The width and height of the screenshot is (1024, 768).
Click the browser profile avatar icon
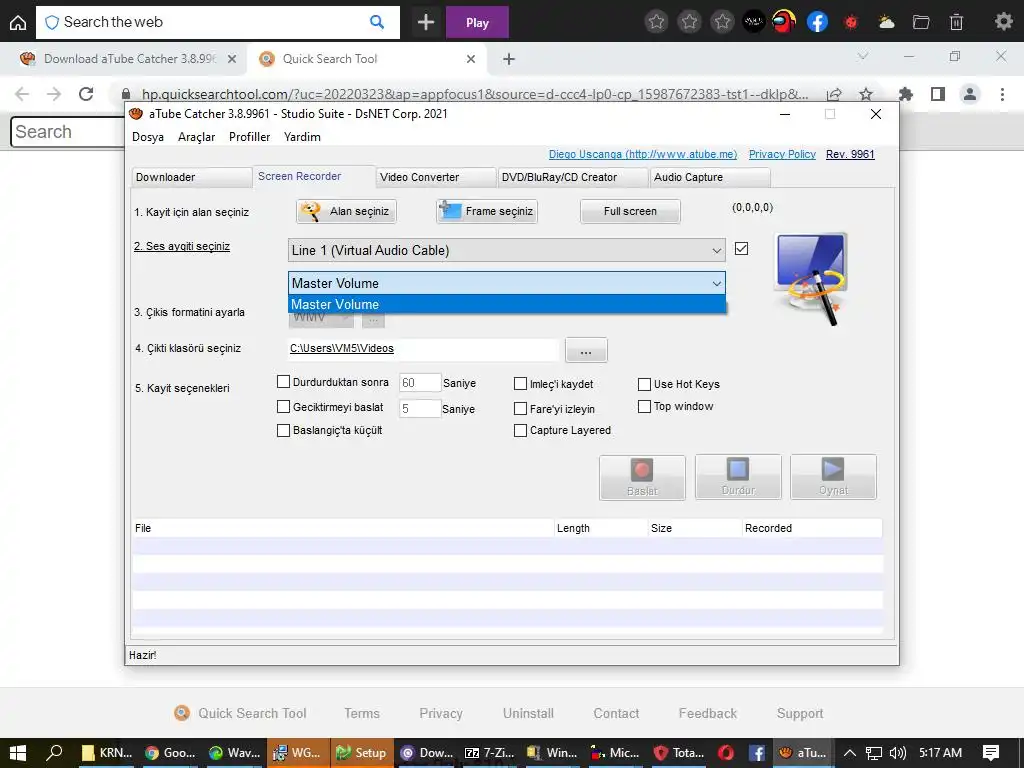coord(970,94)
